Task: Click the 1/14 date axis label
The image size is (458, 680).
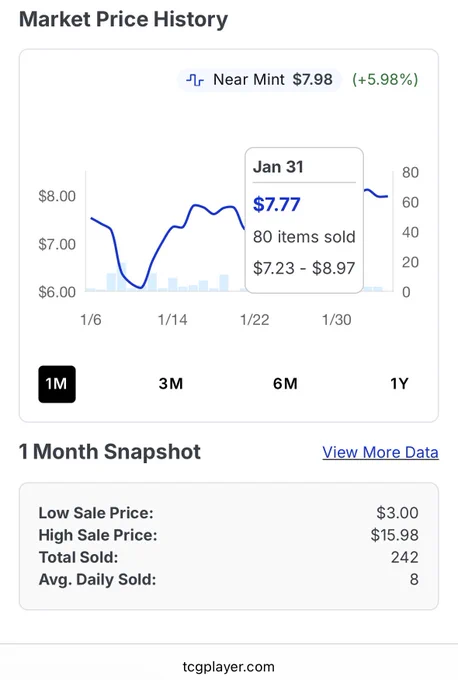Action: (172, 320)
